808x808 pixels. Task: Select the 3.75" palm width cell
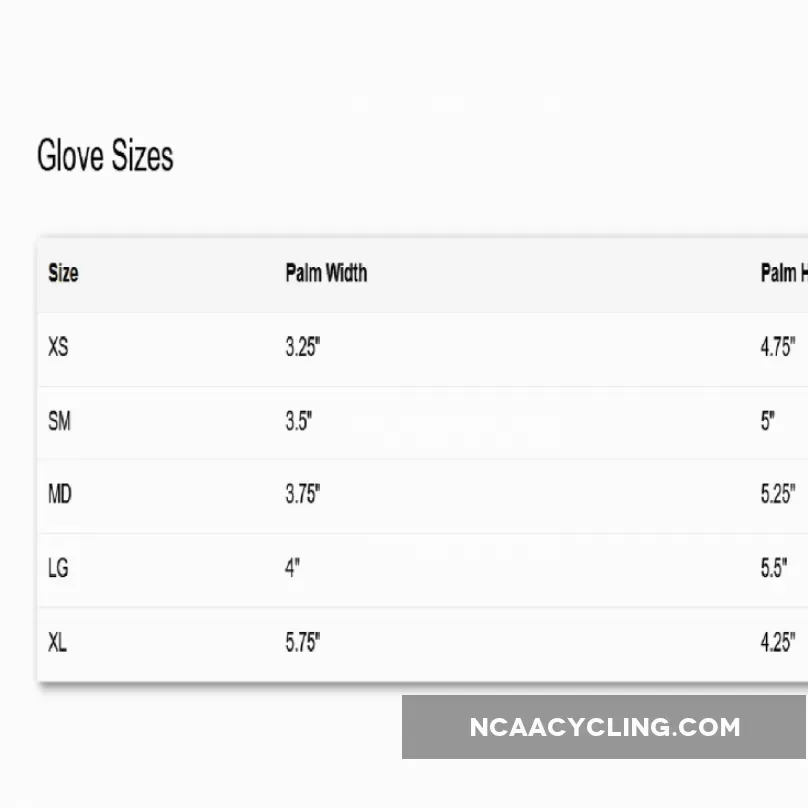click(x=303, y=494)
